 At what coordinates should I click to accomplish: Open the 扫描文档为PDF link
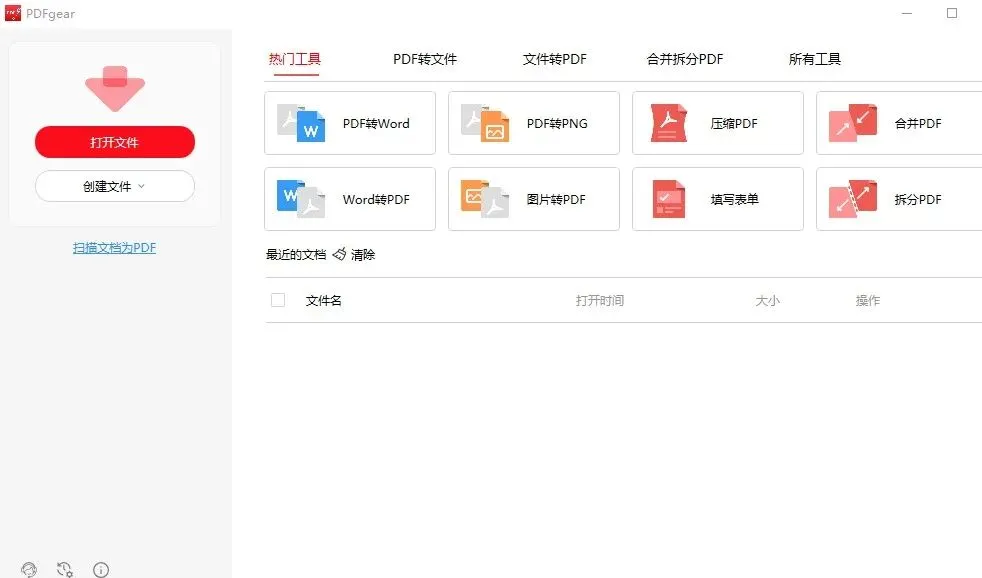coord(115,248)
